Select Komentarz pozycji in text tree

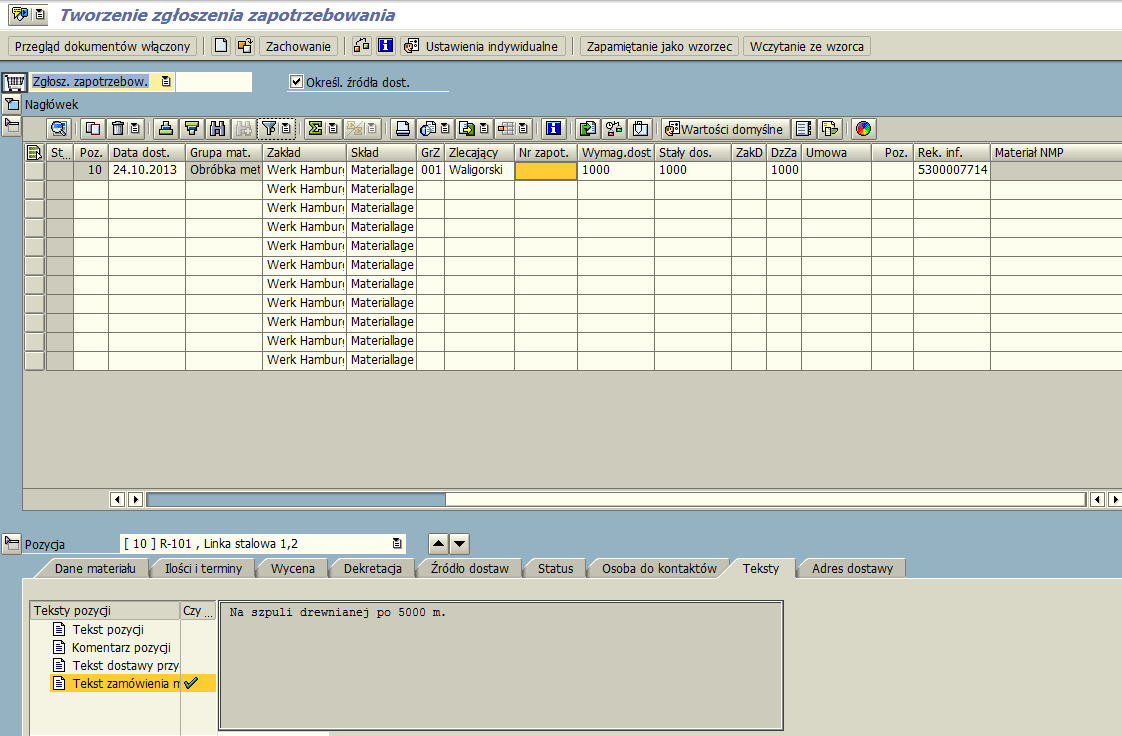tap(121, 647)
